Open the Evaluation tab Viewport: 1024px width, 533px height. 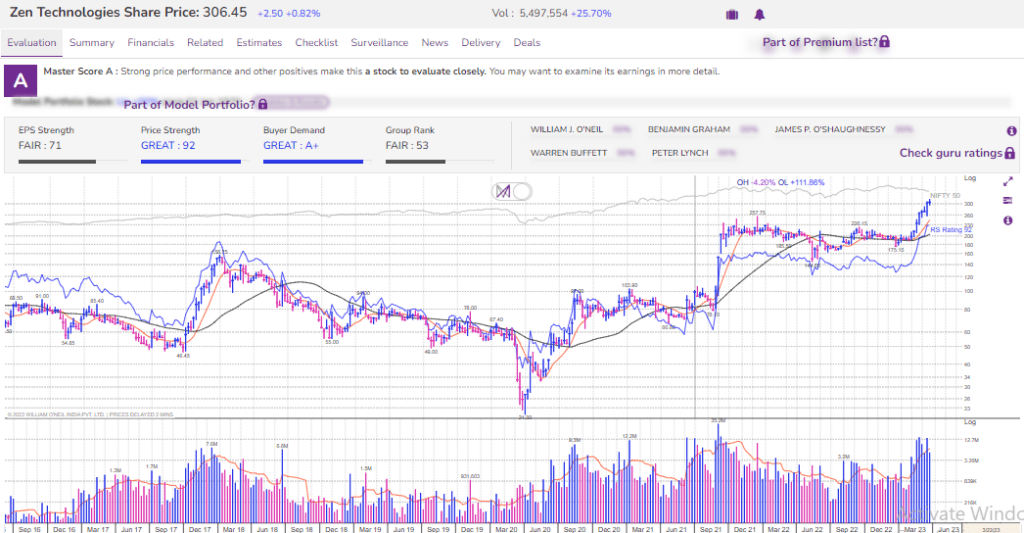pyautogui.click(x=31, y=42)
